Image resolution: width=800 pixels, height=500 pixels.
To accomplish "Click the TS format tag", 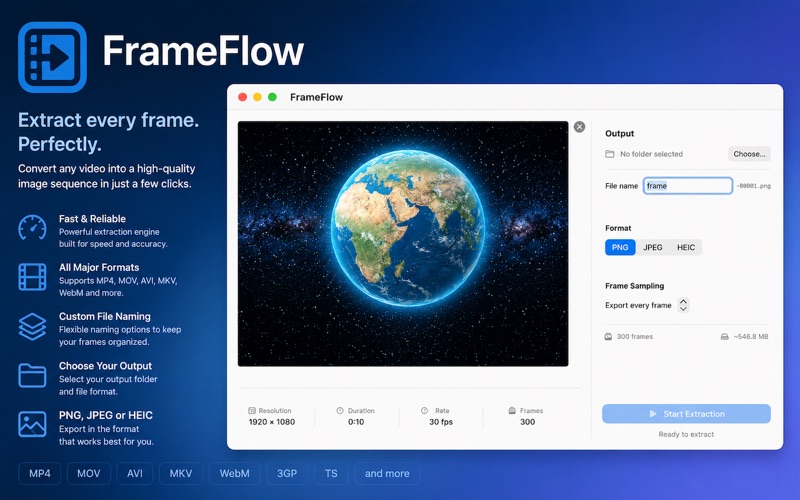I will click(331, 473).
